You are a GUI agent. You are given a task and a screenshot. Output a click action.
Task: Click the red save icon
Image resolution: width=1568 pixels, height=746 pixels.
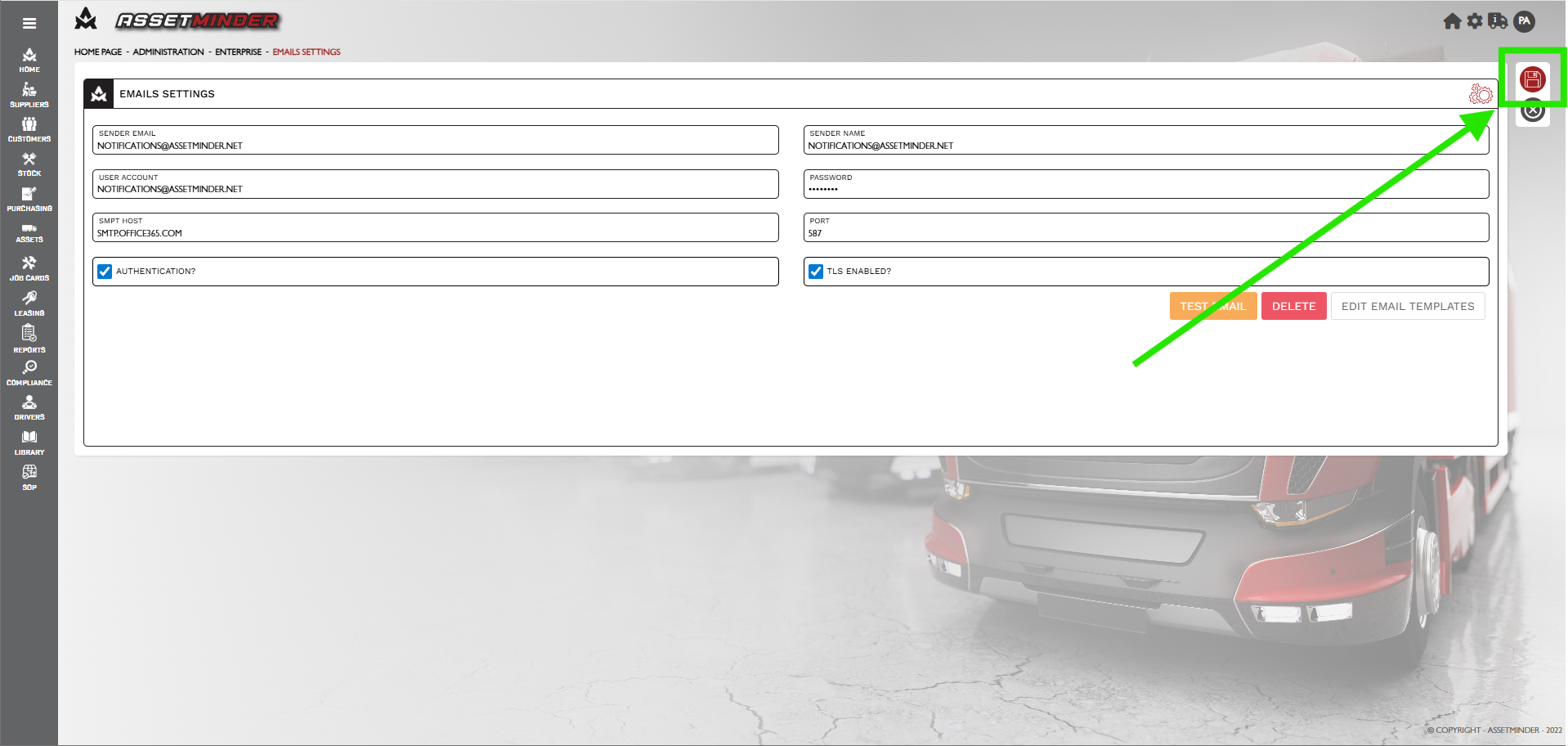(x=1532, y=79)
